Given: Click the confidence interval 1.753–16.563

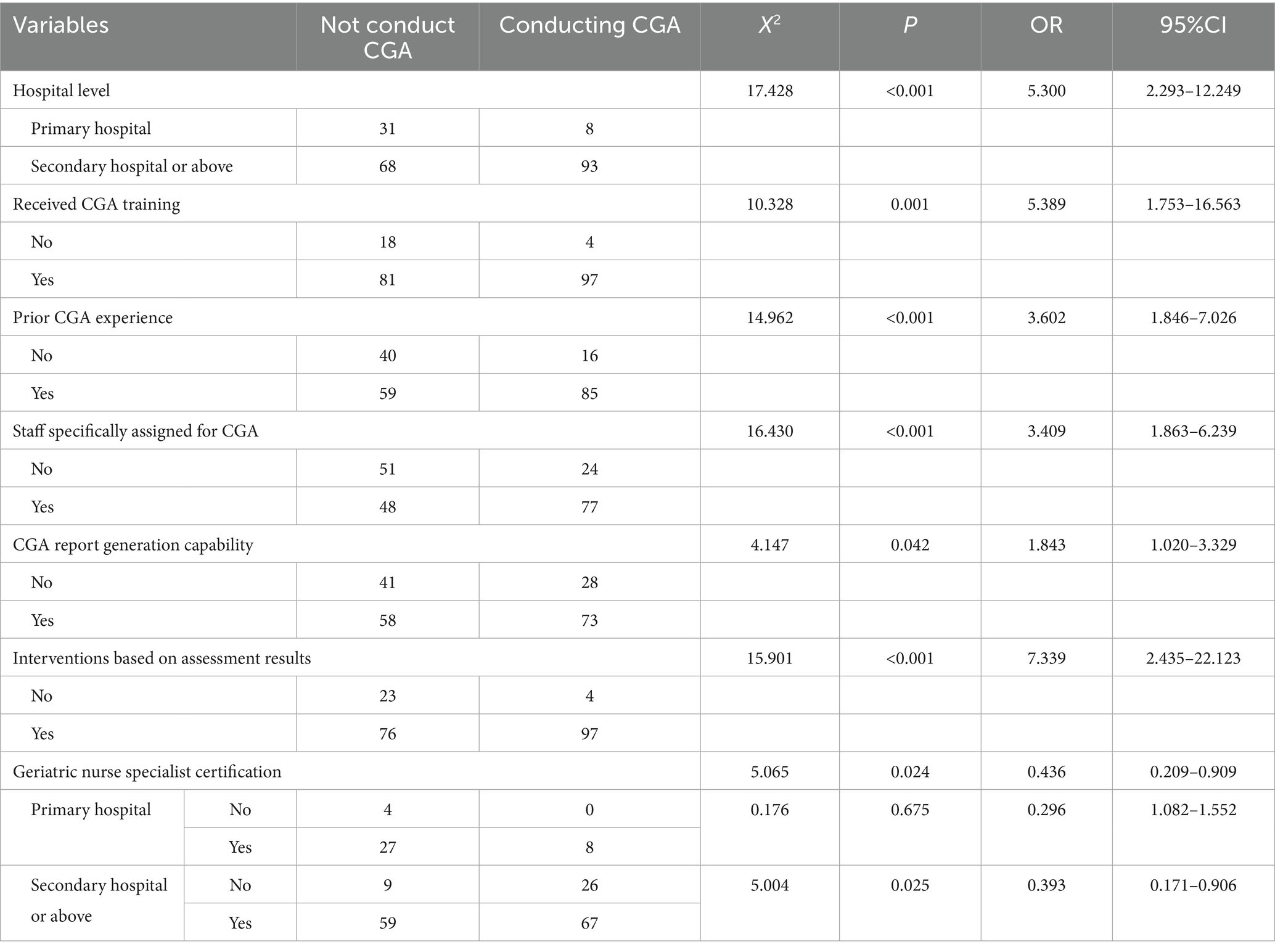Looking at the screenshot, I should tap(1193, 204).
